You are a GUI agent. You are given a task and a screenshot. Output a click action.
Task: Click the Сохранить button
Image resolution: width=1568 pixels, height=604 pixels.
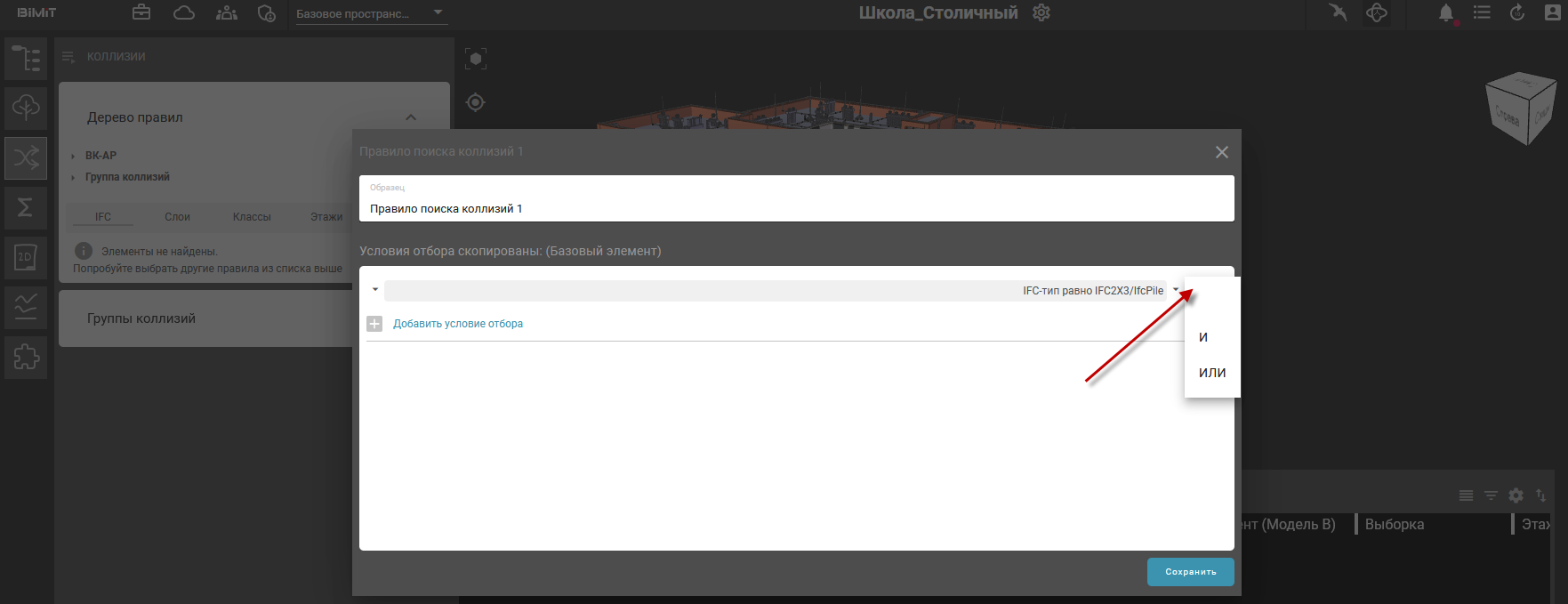(x=1190, y=572)
